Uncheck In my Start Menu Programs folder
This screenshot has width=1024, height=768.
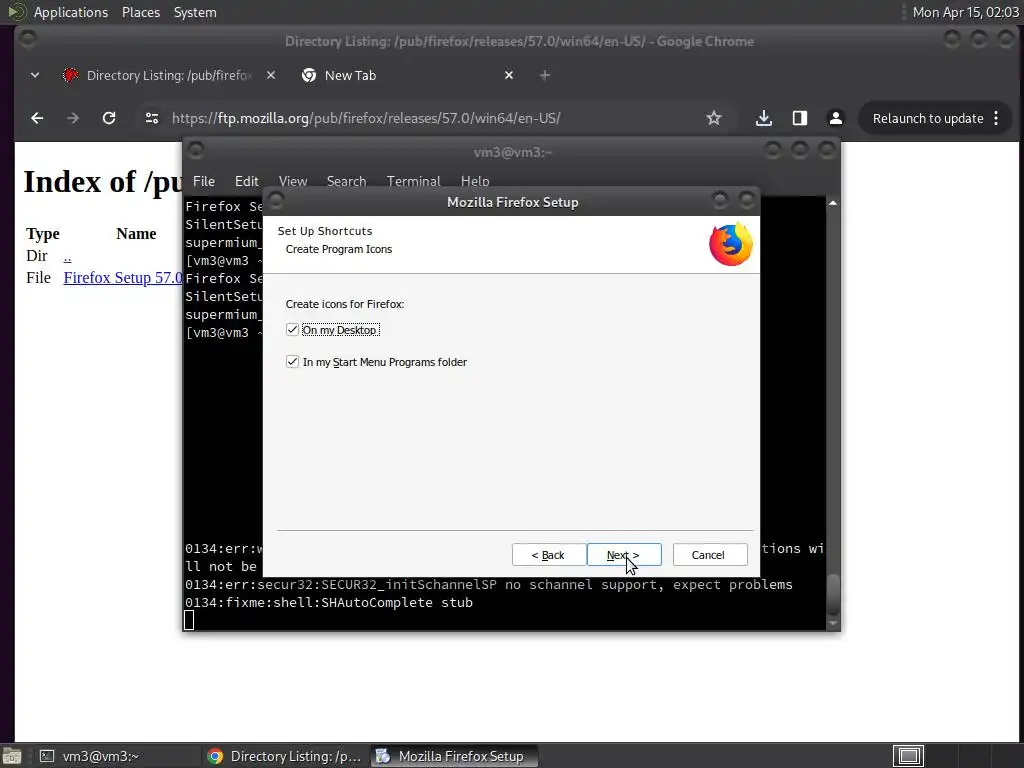click(x=292, y=362)
